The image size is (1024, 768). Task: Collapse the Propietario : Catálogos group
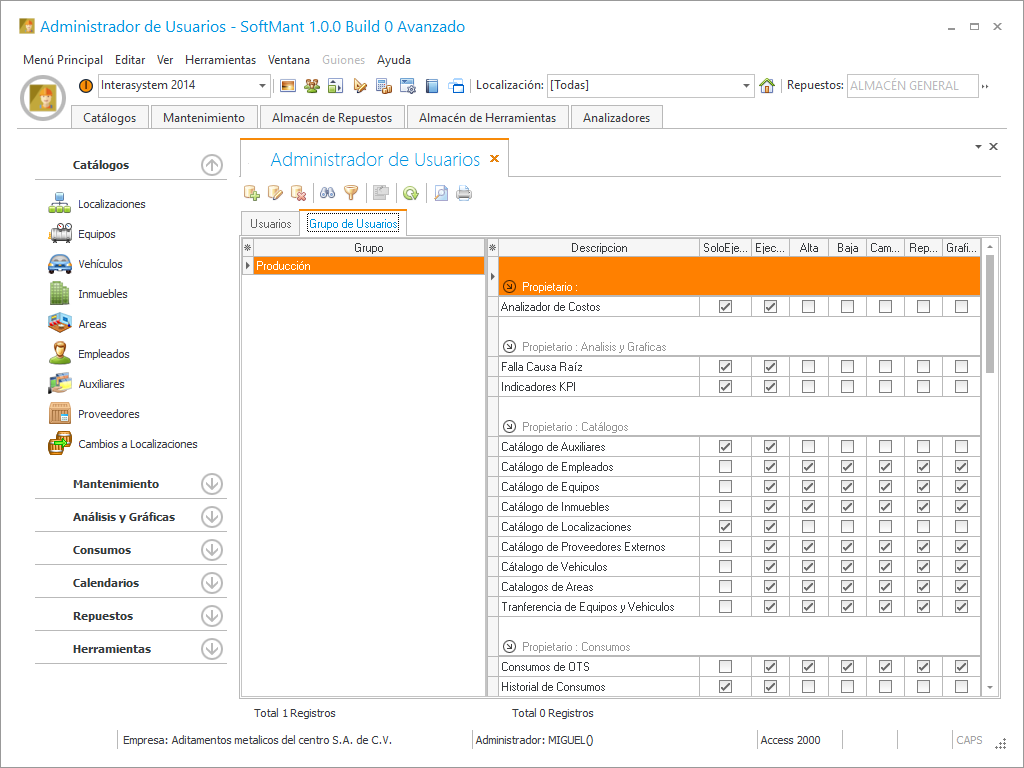pos(509,426)
